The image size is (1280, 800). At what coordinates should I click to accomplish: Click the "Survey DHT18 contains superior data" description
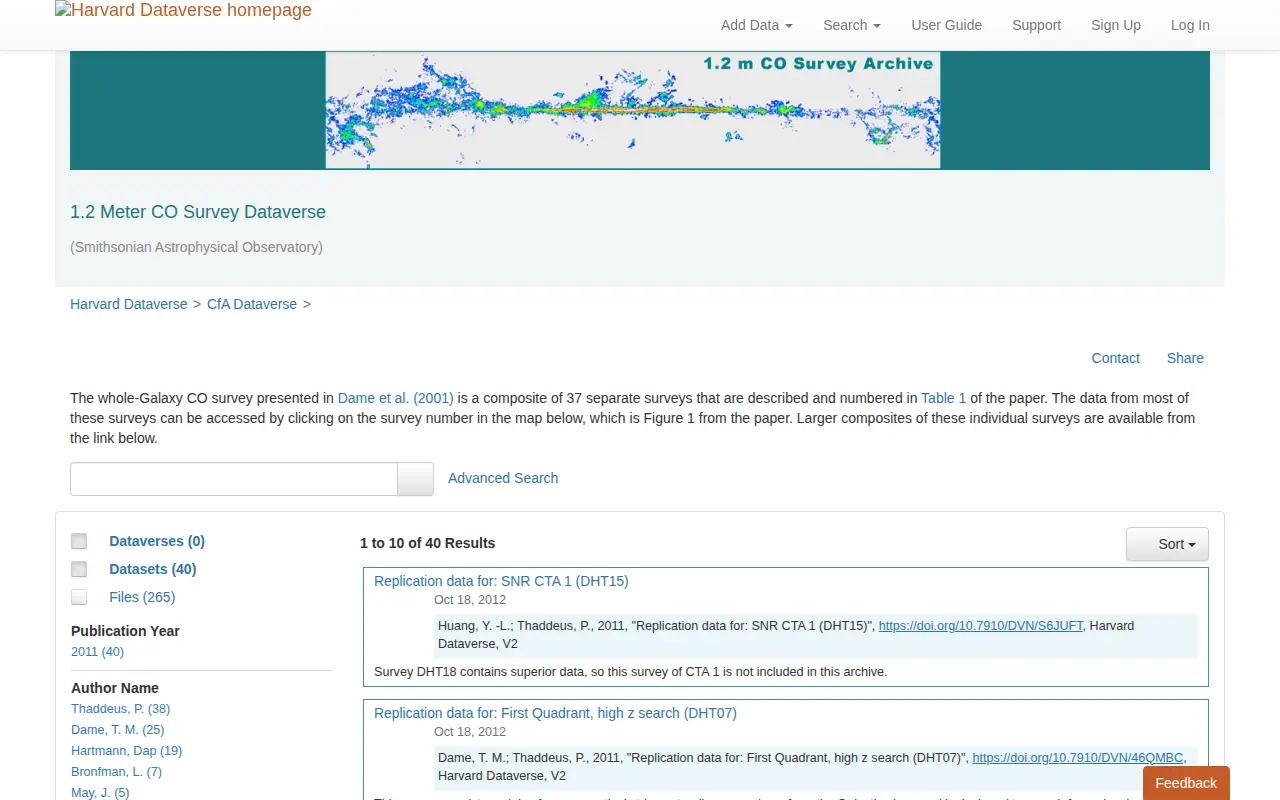click(630, 672)
